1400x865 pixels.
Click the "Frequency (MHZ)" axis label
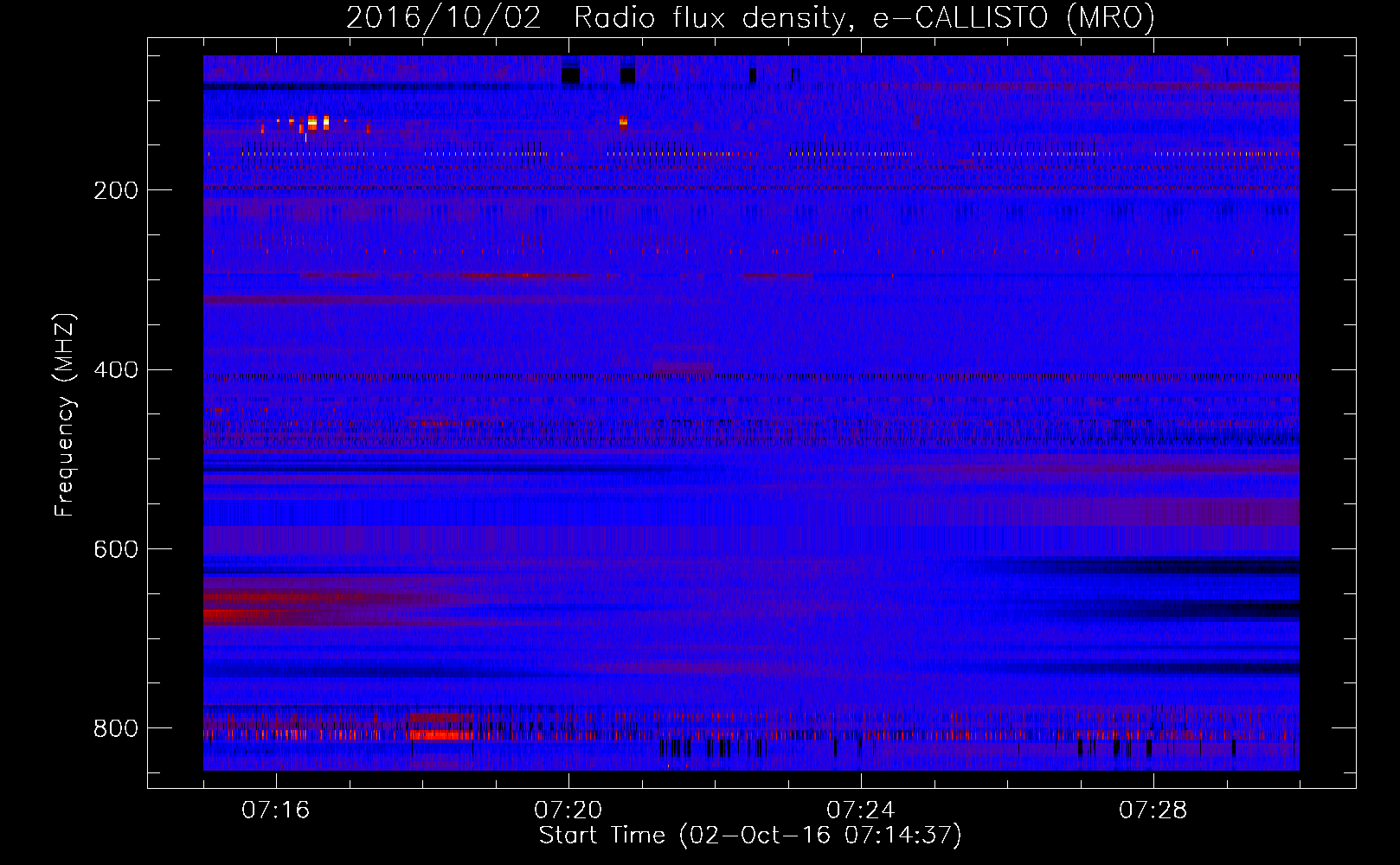point(64,415)
